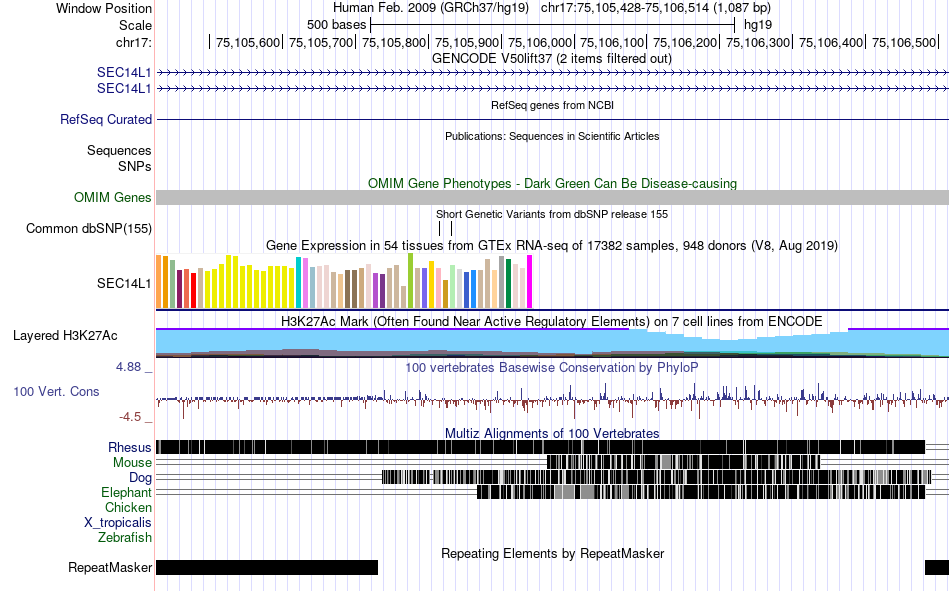Screen dimensions: 950x591
Task: Click the Rhesus alignment label
Action: click(130, 447)
